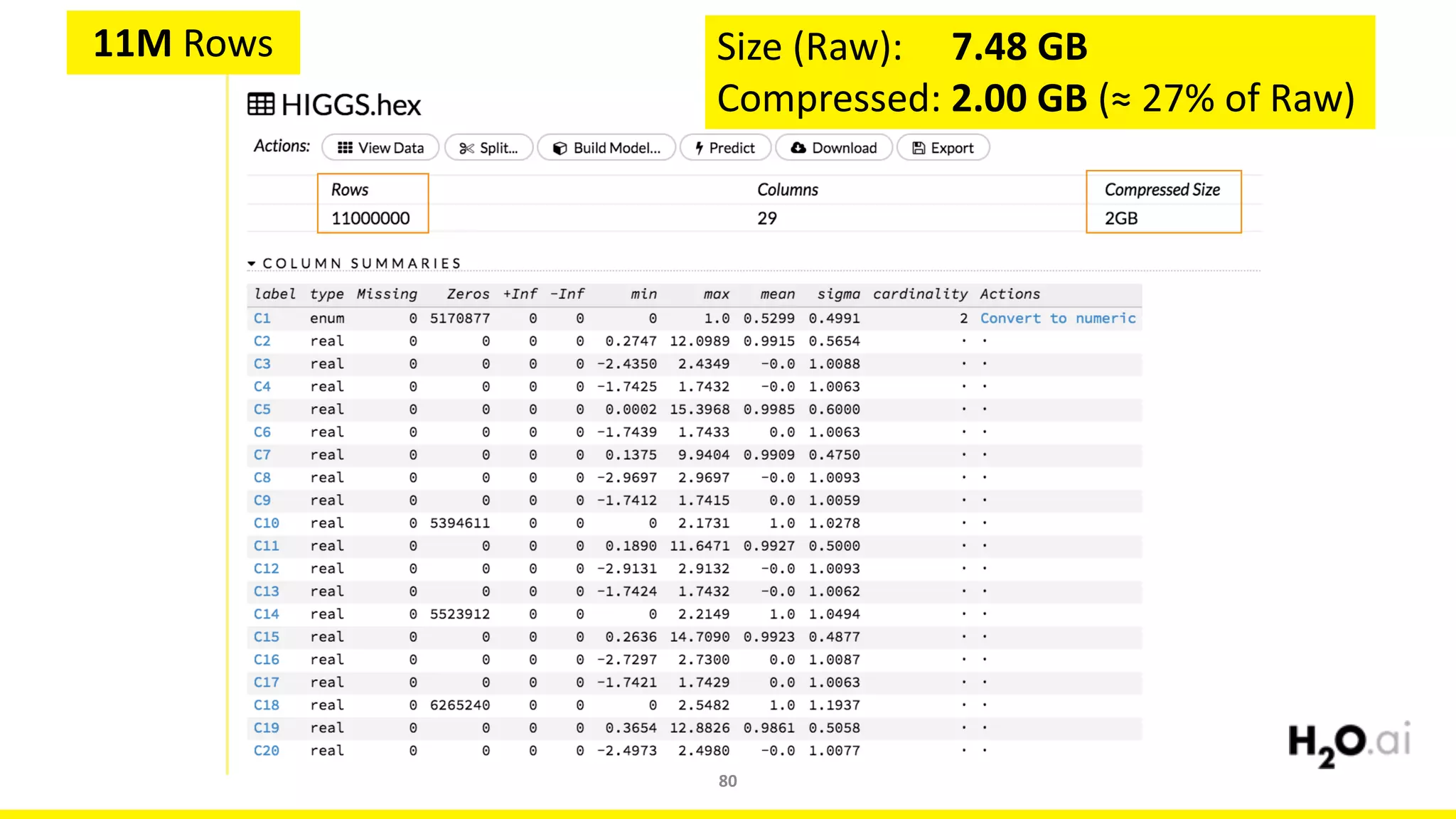Click the Predict button
Screen dimensions: 1456x819
(x=725, y=148)
